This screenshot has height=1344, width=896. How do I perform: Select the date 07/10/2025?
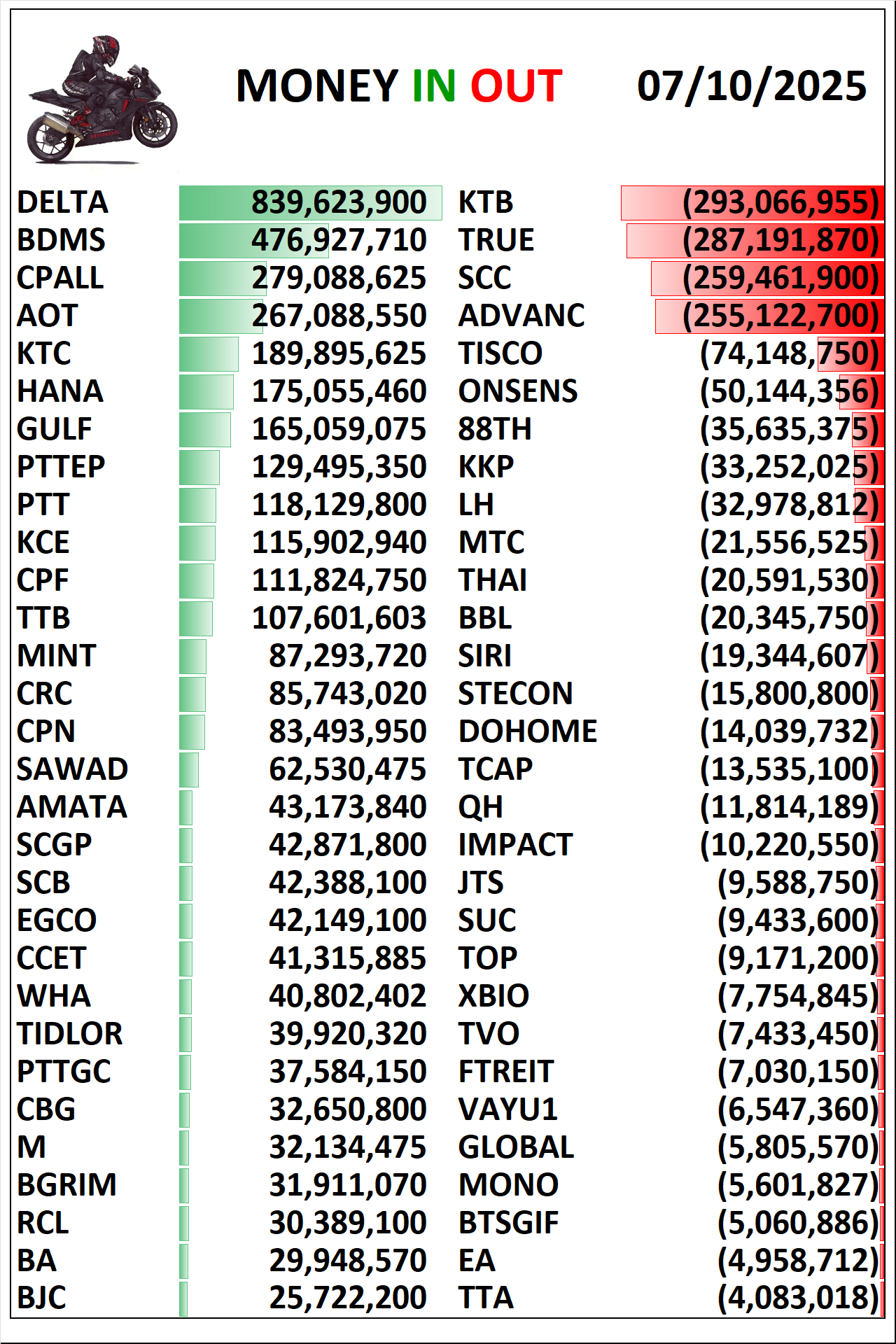(x=751, y=86)
